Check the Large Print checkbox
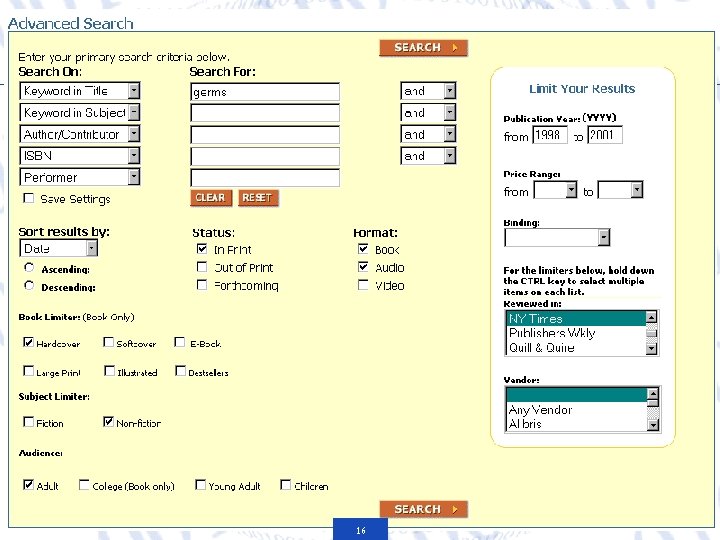This screenshot has height=540, width=720. click(x=28, y=371)
